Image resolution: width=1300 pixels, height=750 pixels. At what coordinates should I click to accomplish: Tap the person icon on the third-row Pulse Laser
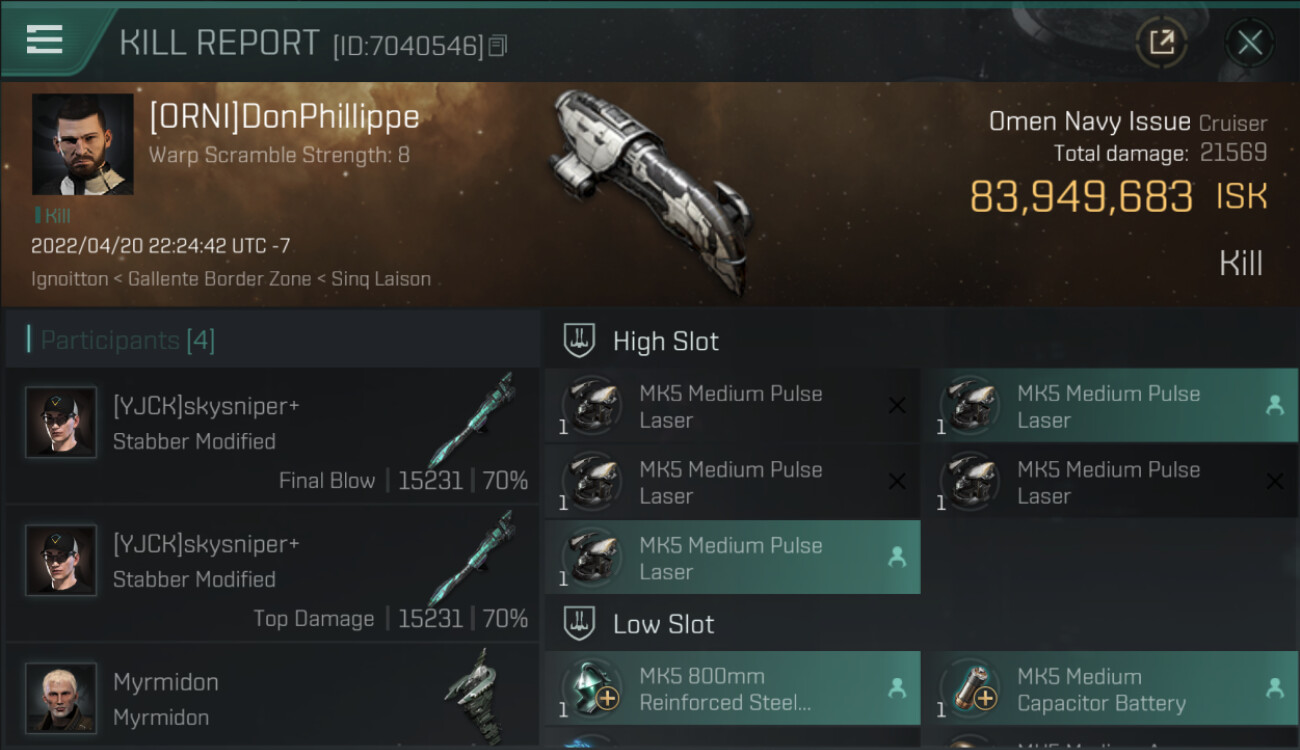[x=896, y=558]
